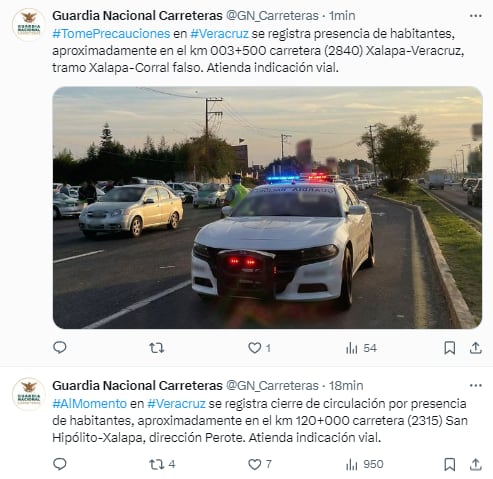Image resolution: width=493 pixels, height=479 pixels.
Task: Open the #AlMomento hashtag
Action: coord(89,404)
